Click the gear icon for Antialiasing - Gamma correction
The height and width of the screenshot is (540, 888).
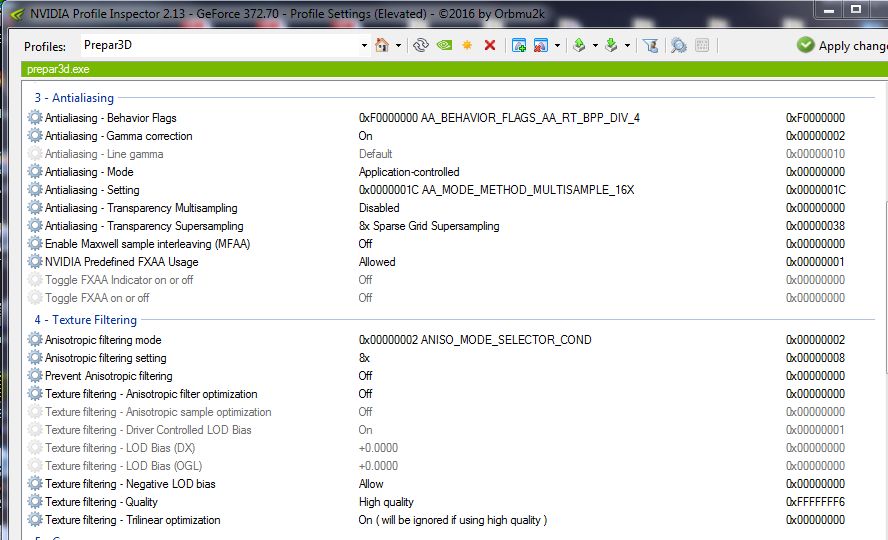[x=35, y=136]
